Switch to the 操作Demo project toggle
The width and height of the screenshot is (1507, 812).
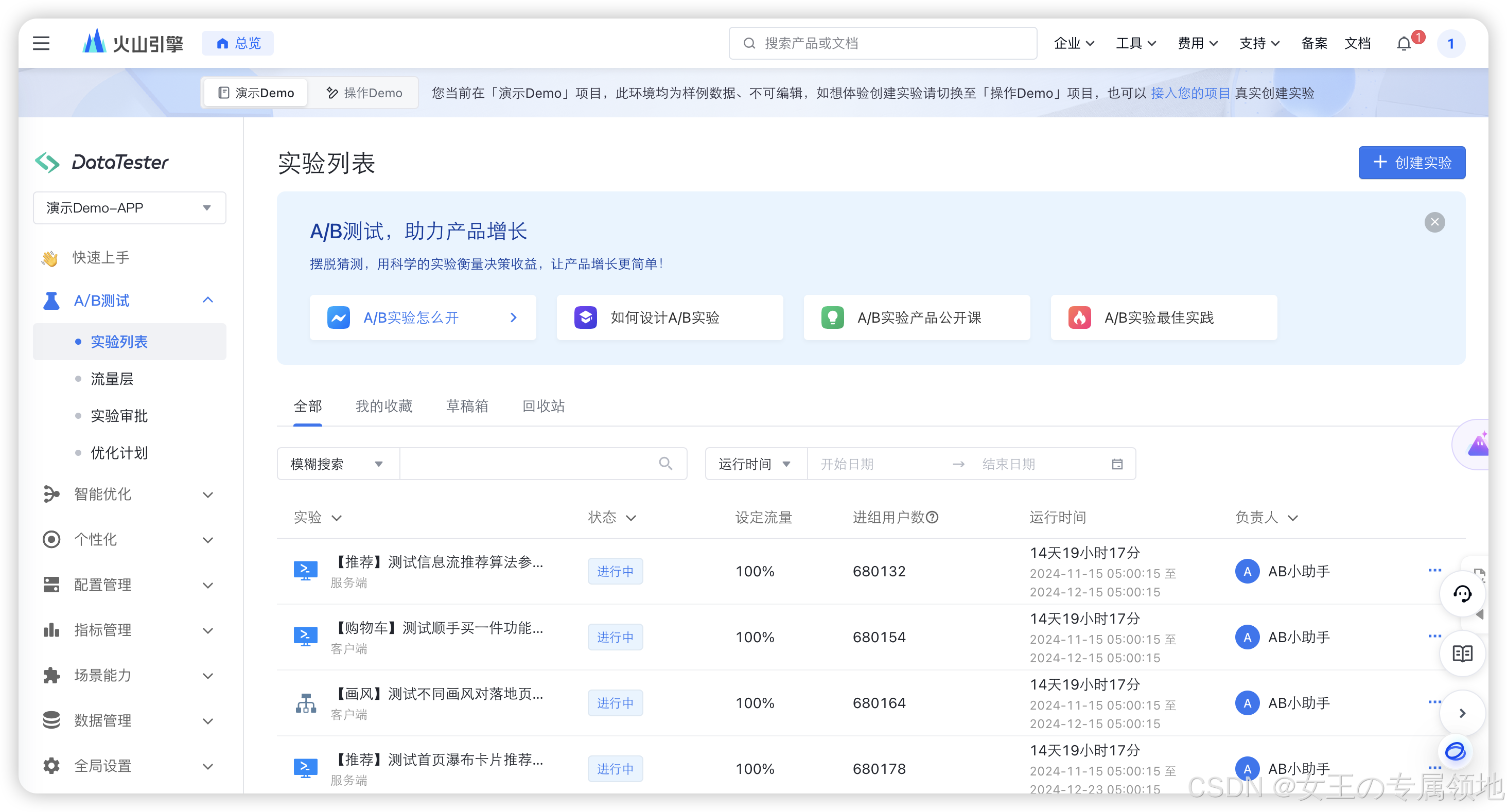364,93
